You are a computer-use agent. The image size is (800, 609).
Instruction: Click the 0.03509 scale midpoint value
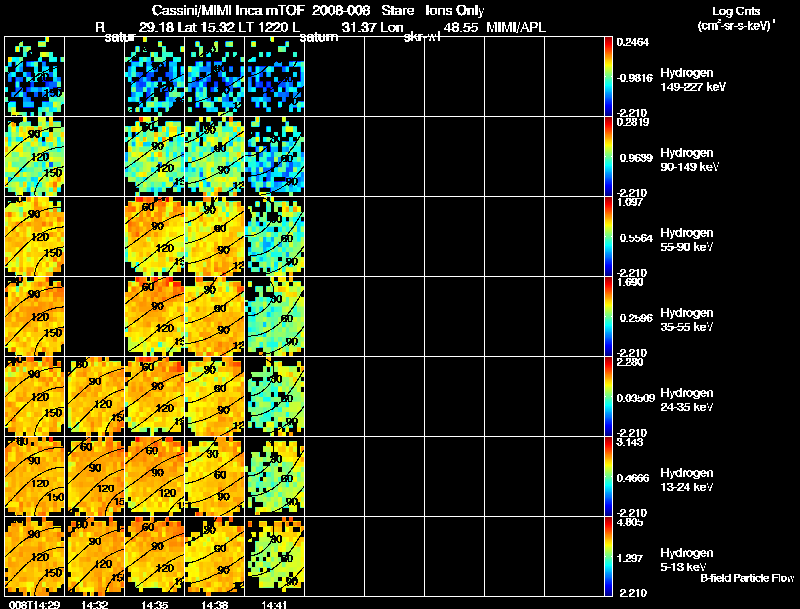[x=635, y=398]
